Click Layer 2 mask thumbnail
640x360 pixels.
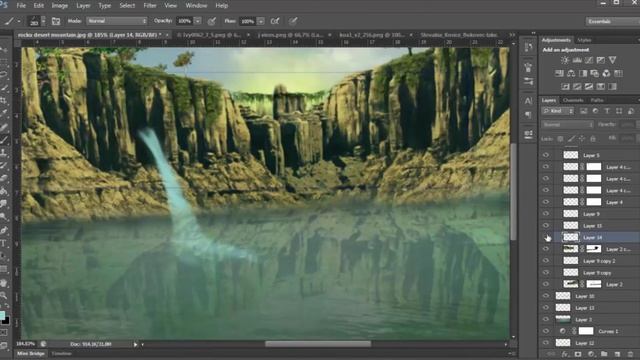coord(594,284)
